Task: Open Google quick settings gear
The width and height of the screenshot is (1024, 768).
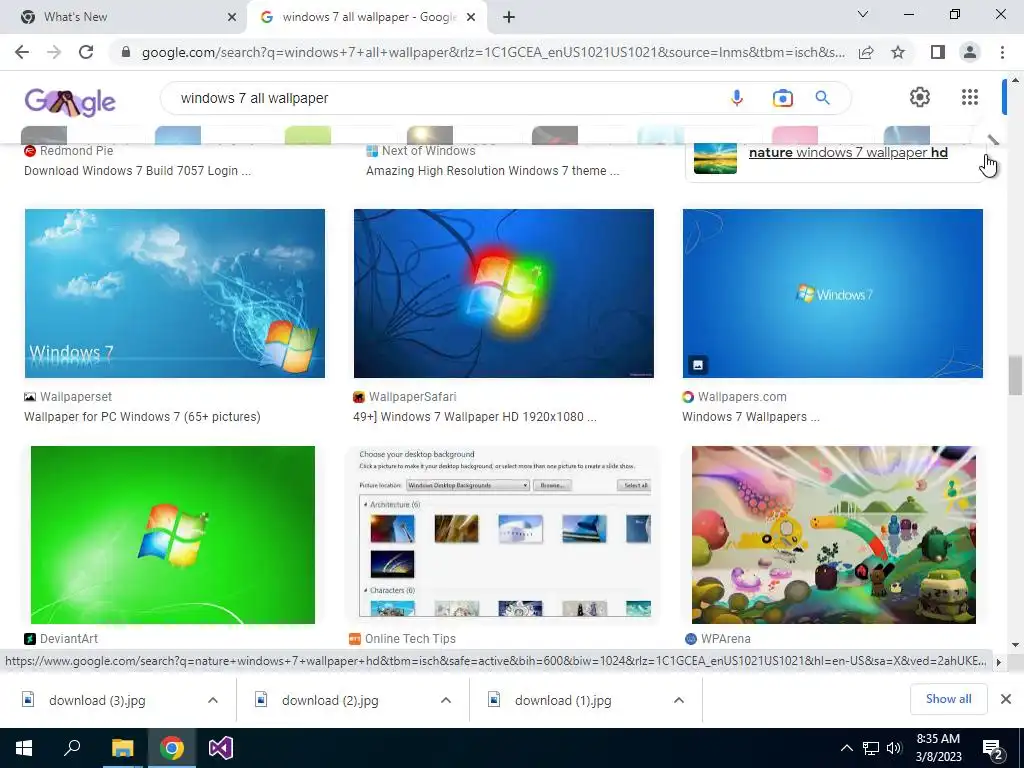Action: point(920,97)
